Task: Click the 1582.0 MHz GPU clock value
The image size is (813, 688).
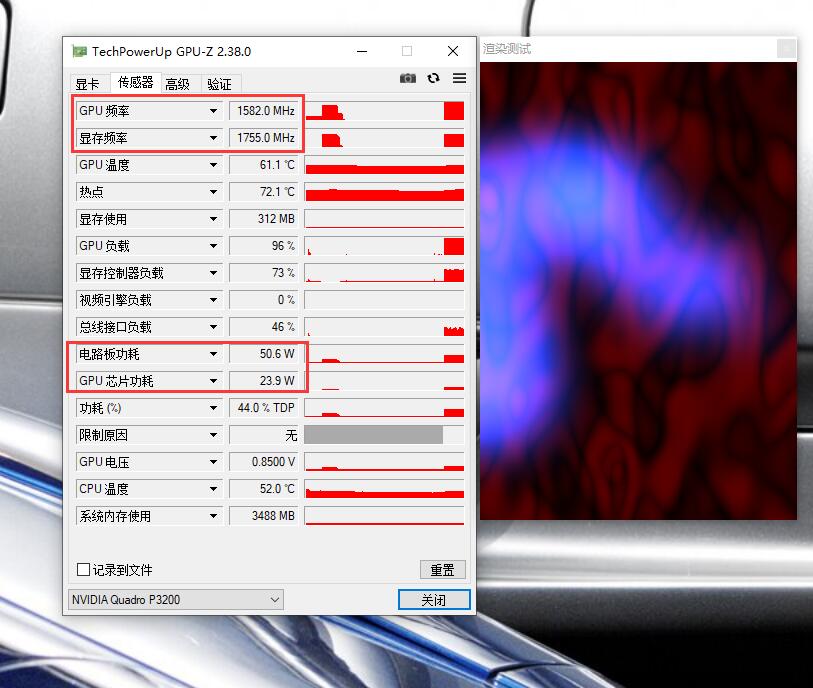Action: (x=263, y=111)
